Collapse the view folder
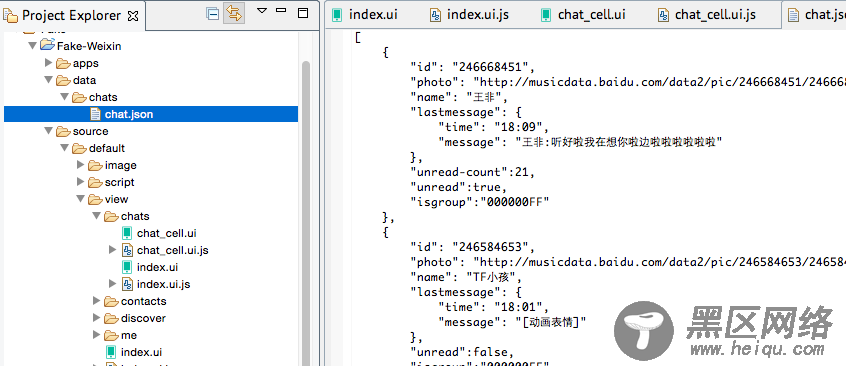The width and height of the screenshot is (846, 366). point(81,199)
